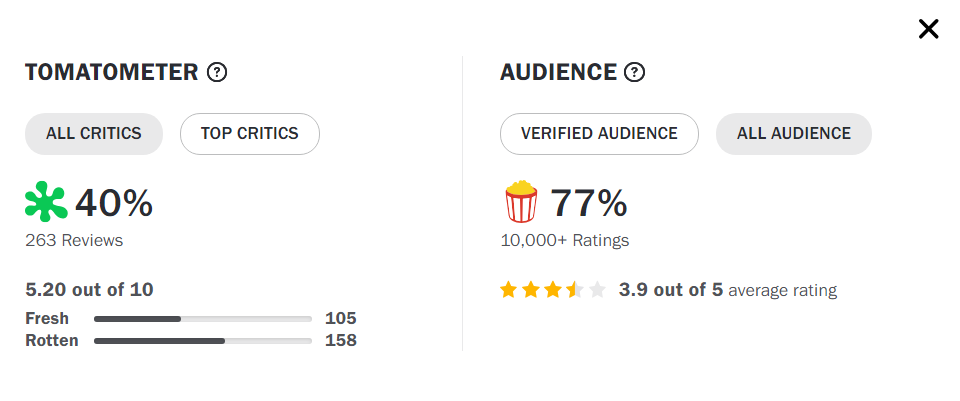Viewport: 960px width, 401px height.
Task: Click the Audience help question-mark icon
Action: coord(634,72)
